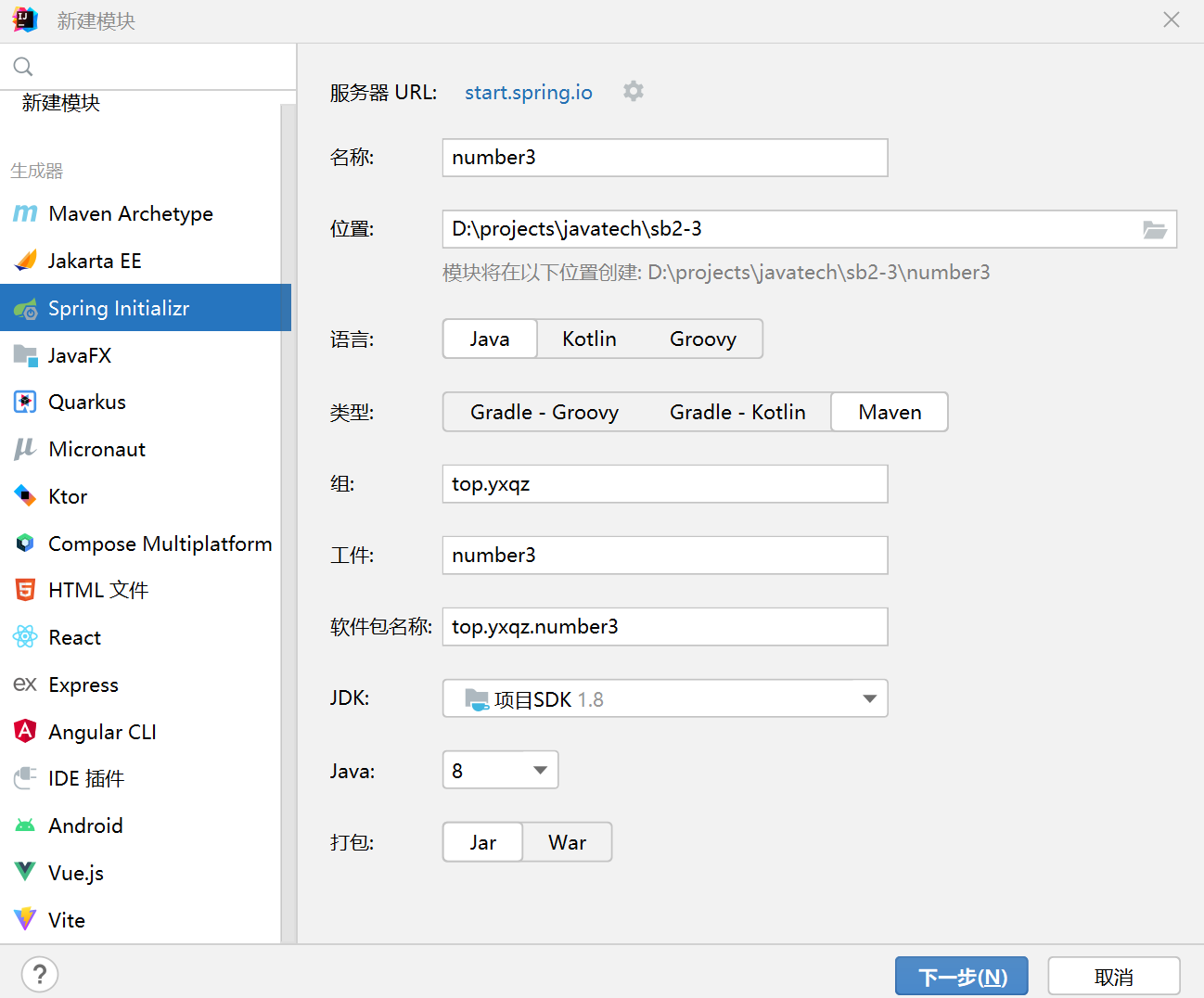This screenshot has width=1204, height=998.
Task: Select Jakarta EE generator
Action: pyautogui.click(x=95, y=261)
